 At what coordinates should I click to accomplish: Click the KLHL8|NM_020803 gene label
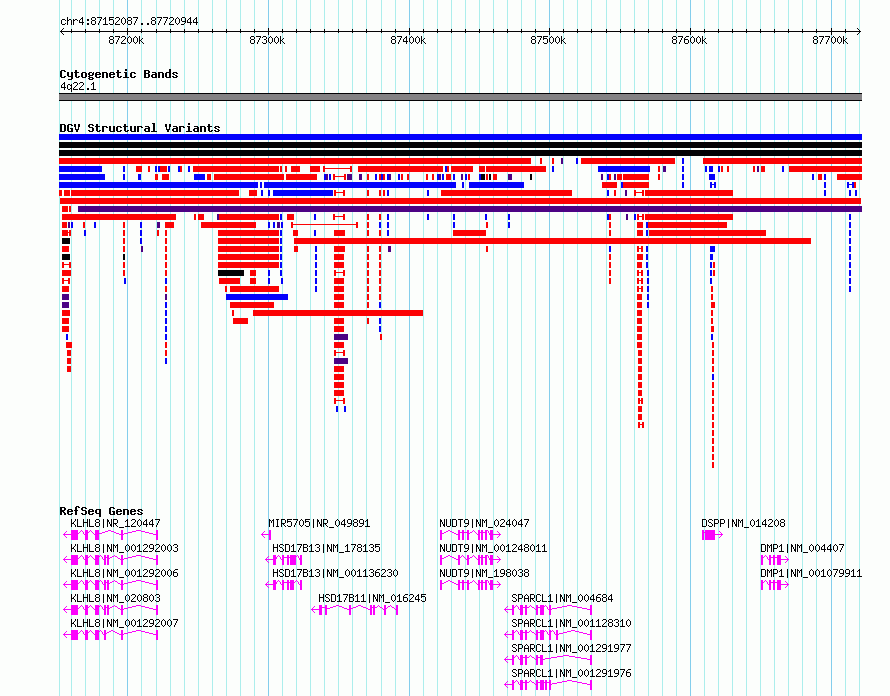(115, 598)
